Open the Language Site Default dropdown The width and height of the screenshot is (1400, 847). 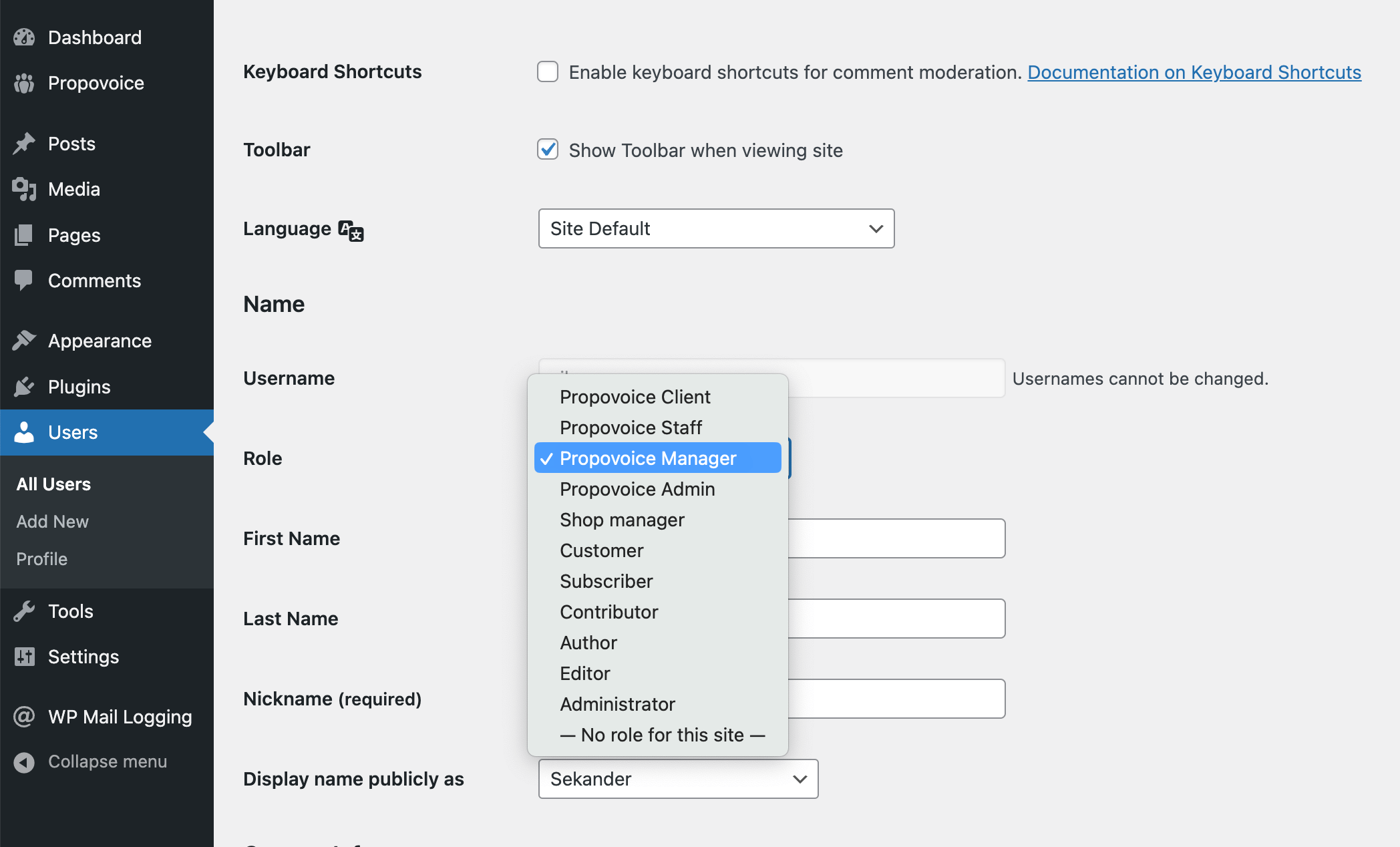[716, 228]
